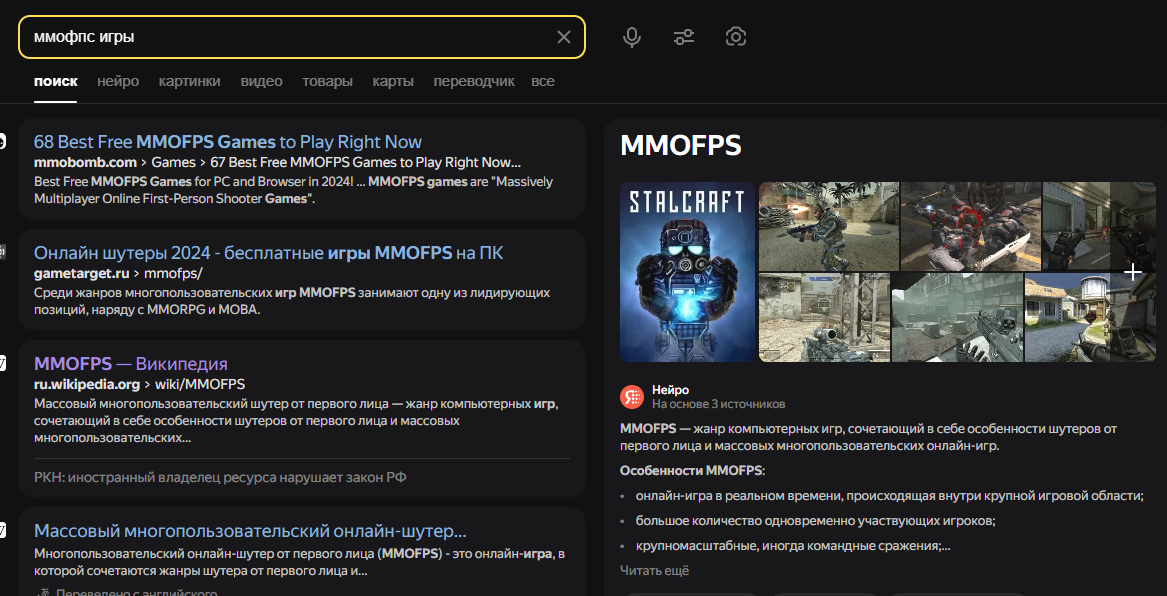The image size is (1167, 596).
Task: Visit the gametarget.ru site link
Action: pyautogui.click(x=82, y=273)
